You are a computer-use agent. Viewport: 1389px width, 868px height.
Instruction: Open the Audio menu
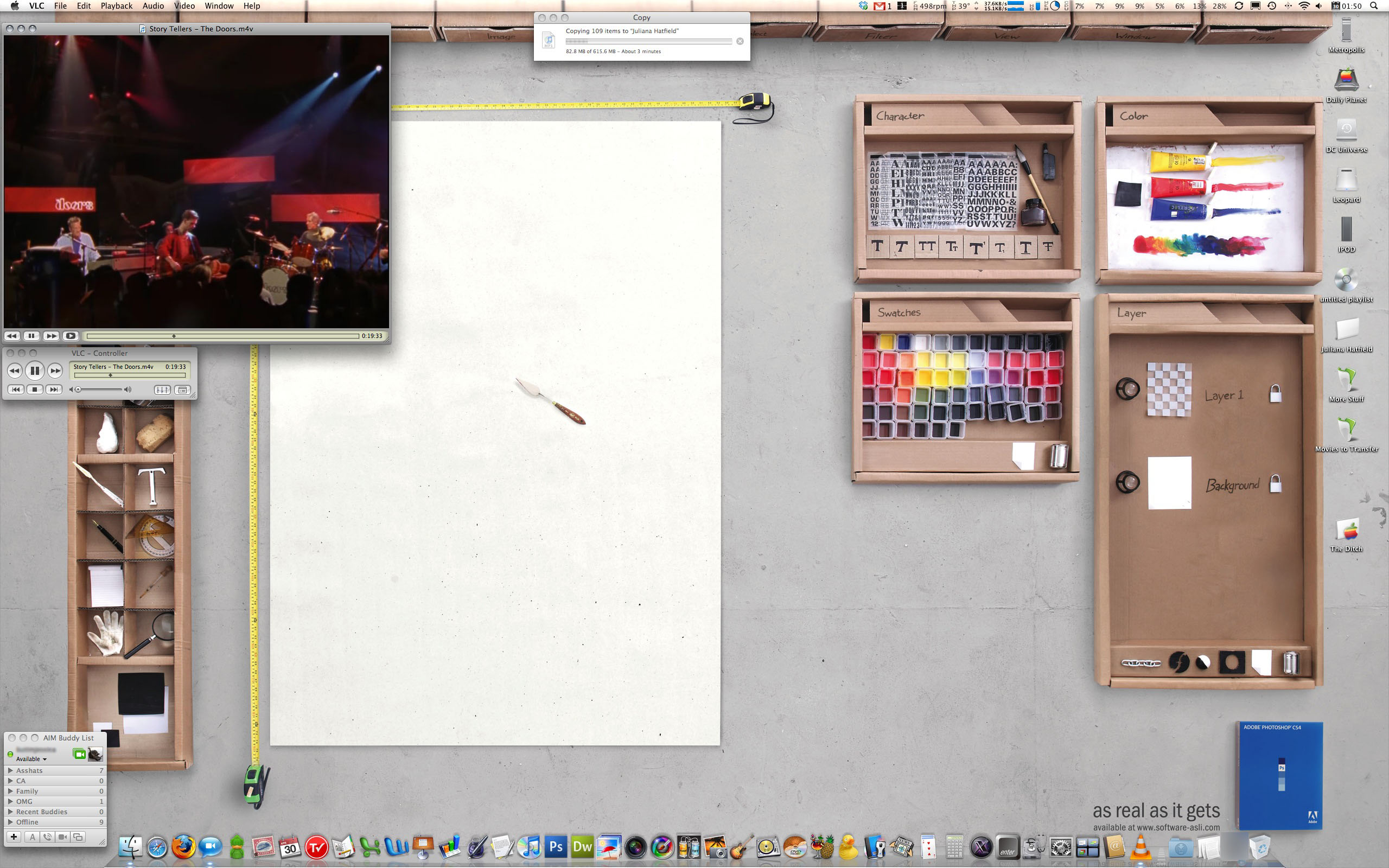(152, 6)
